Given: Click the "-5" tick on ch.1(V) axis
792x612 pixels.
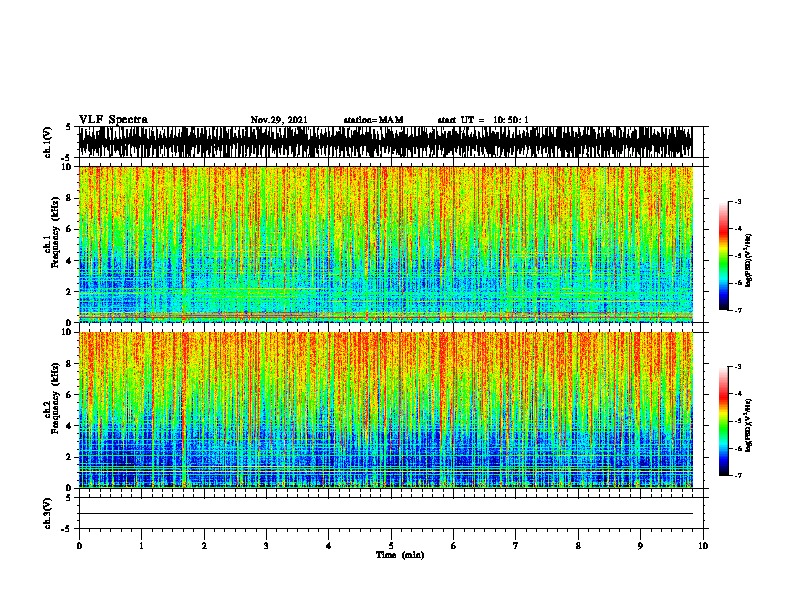Looking at the screenshot, I should [67, 157].
